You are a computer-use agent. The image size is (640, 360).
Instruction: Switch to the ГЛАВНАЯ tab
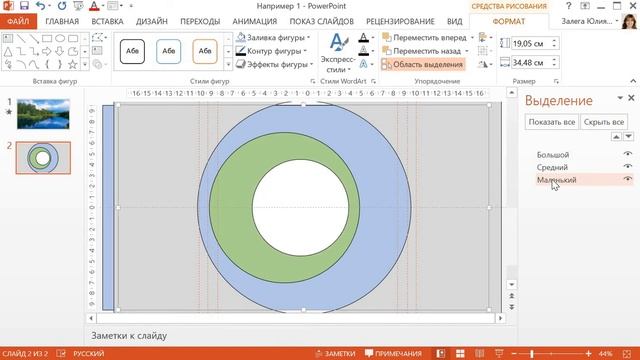(x=62, y=21)
